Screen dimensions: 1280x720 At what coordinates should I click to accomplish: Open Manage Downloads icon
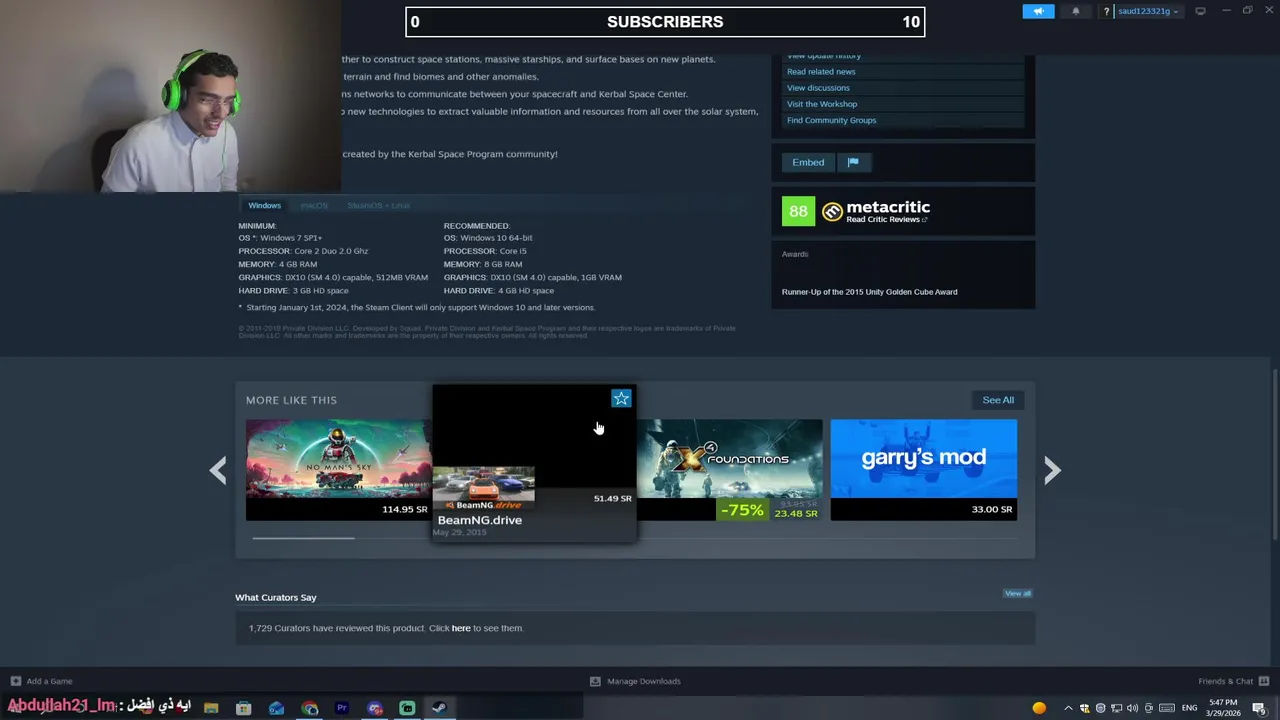pos(595,681)
